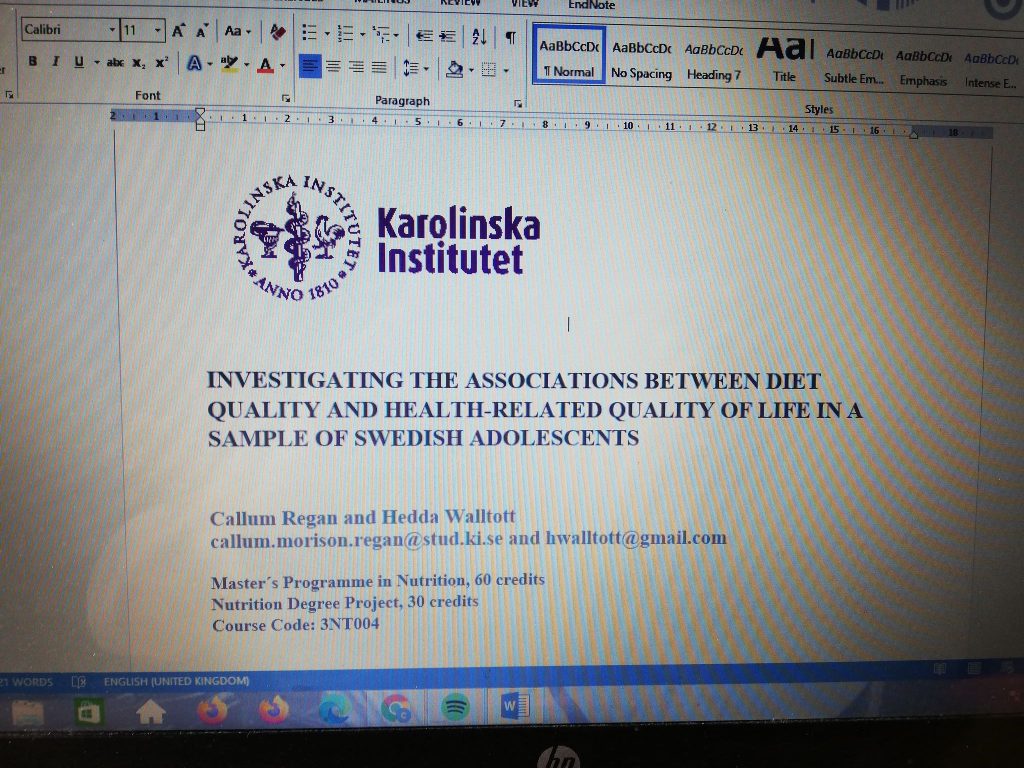Apply Title style

784,61
